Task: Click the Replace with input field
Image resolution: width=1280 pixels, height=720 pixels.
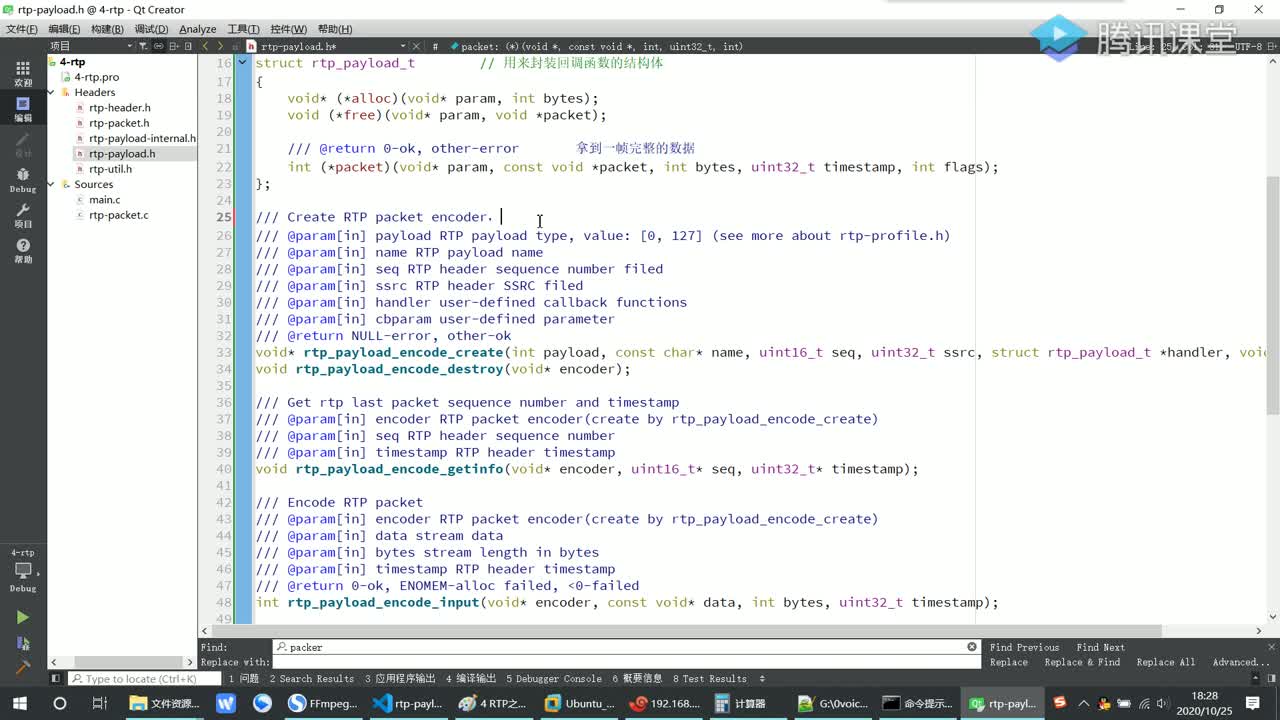Action: 626,662
